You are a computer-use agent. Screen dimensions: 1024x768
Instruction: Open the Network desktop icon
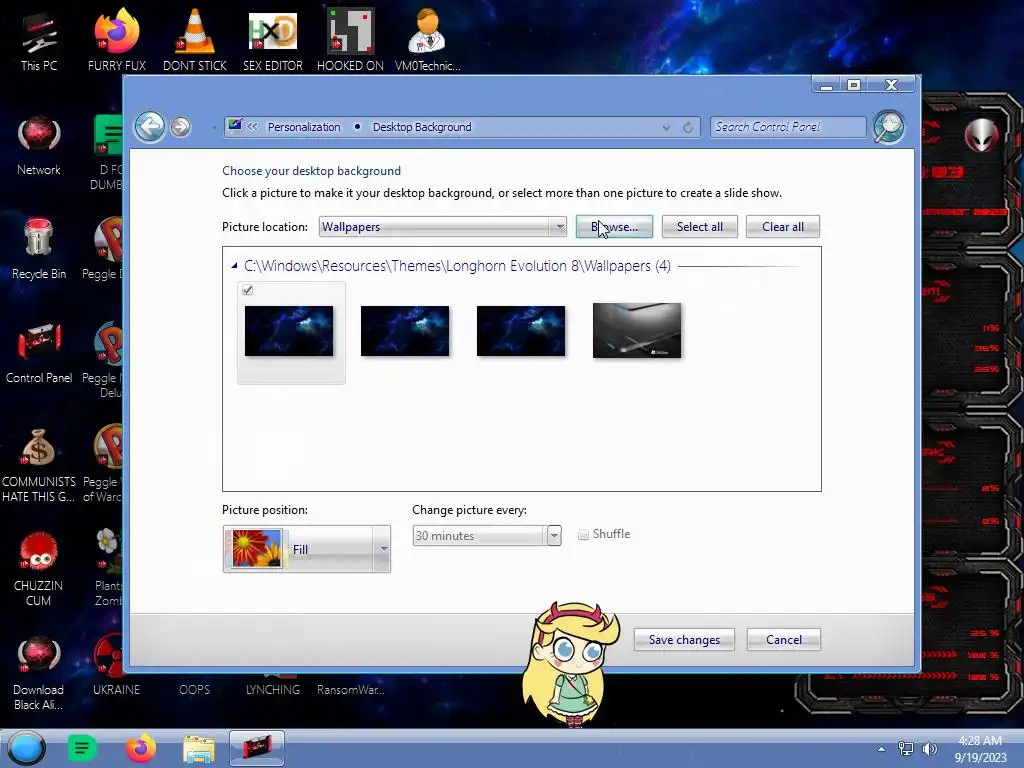[39, 145]
